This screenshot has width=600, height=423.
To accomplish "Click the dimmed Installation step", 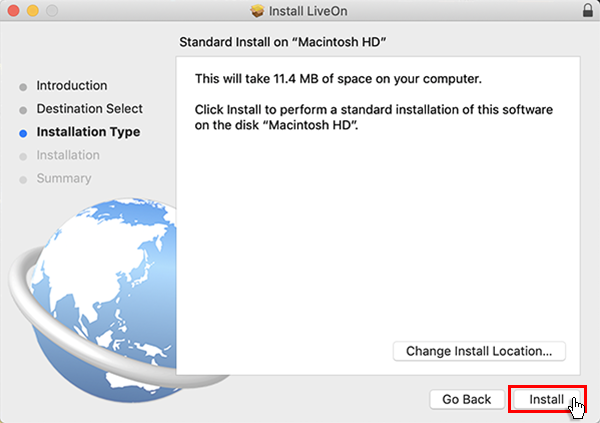I will [x=68, y=155].
